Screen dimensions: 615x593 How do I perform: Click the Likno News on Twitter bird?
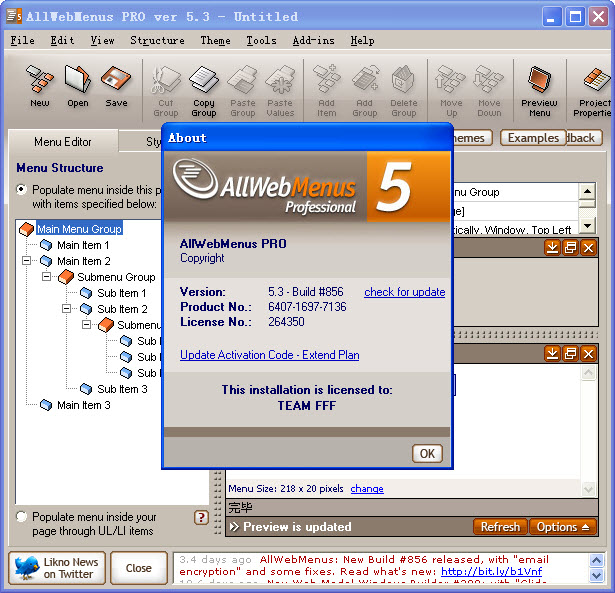tap(26, 568)
